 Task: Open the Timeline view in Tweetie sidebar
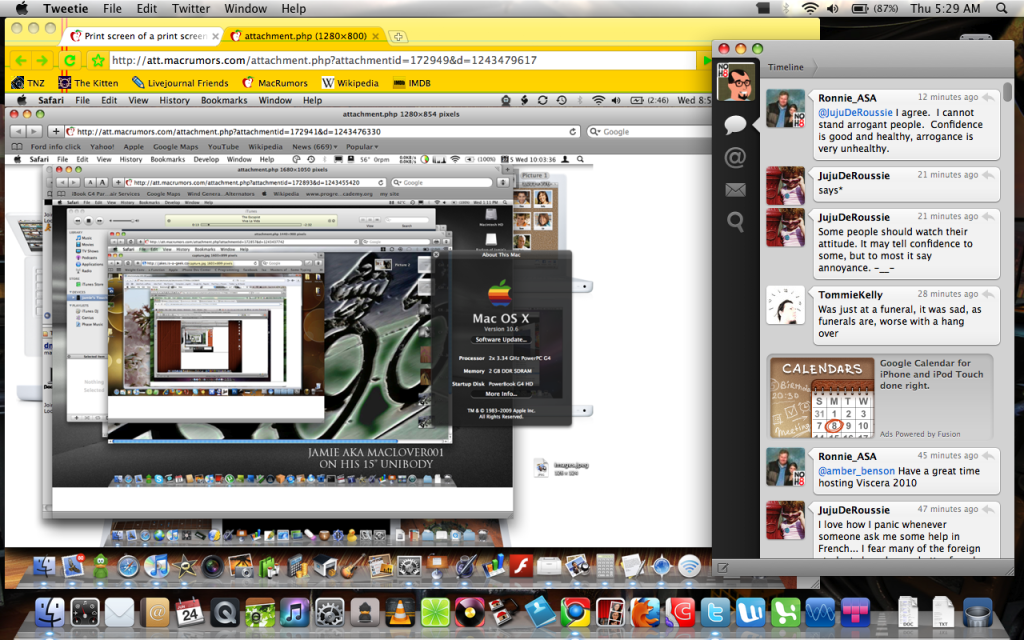tap(735, 124)
